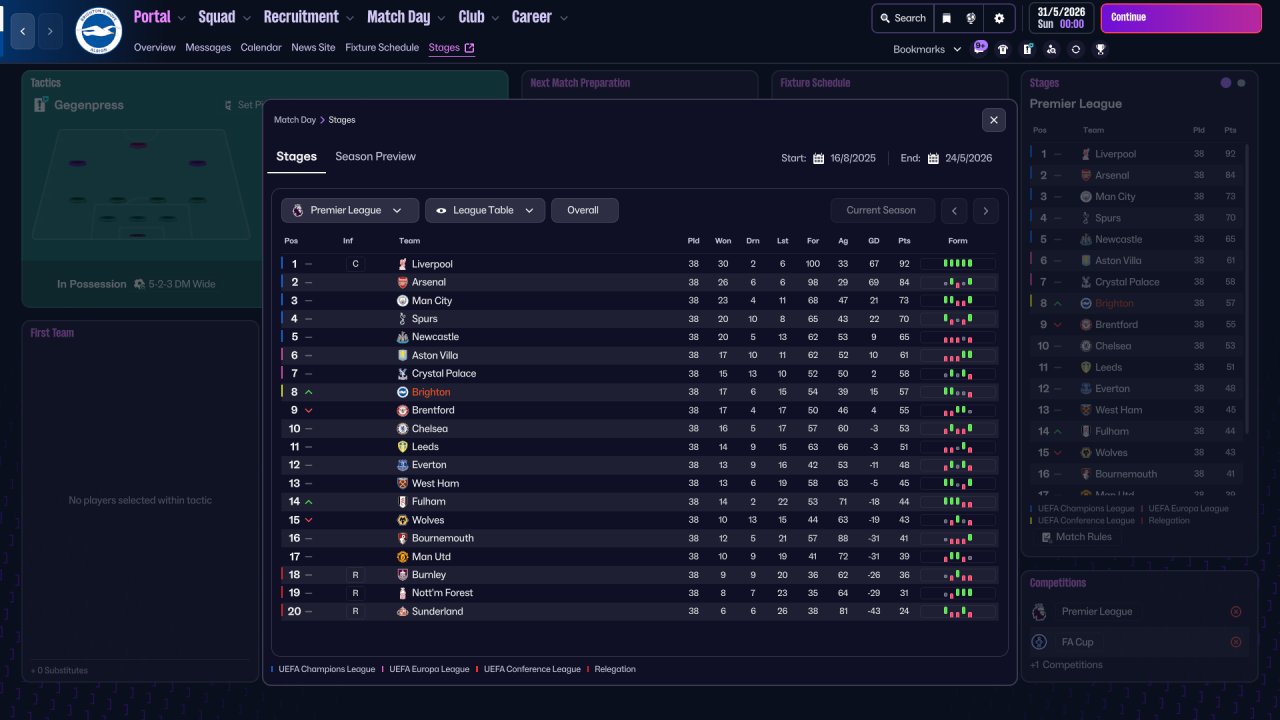Viewport: 1280px width, 720px height.
Task: Click the Man Utd crest in the league table
Action: [x=403, y=556]
